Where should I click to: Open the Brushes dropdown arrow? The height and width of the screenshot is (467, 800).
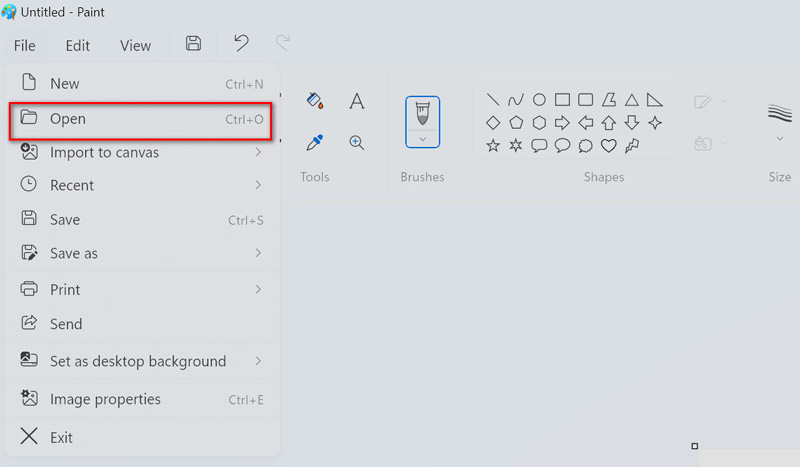[x=422, y=139]
